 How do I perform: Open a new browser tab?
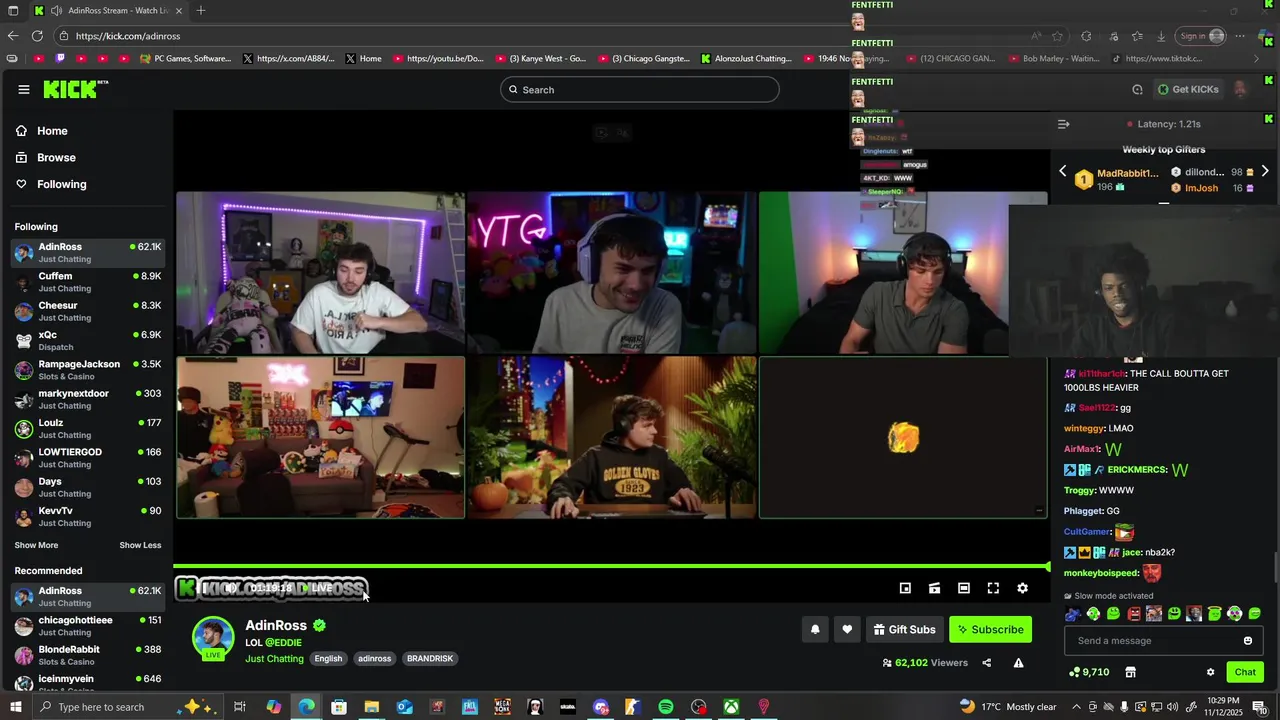(201, 11)
